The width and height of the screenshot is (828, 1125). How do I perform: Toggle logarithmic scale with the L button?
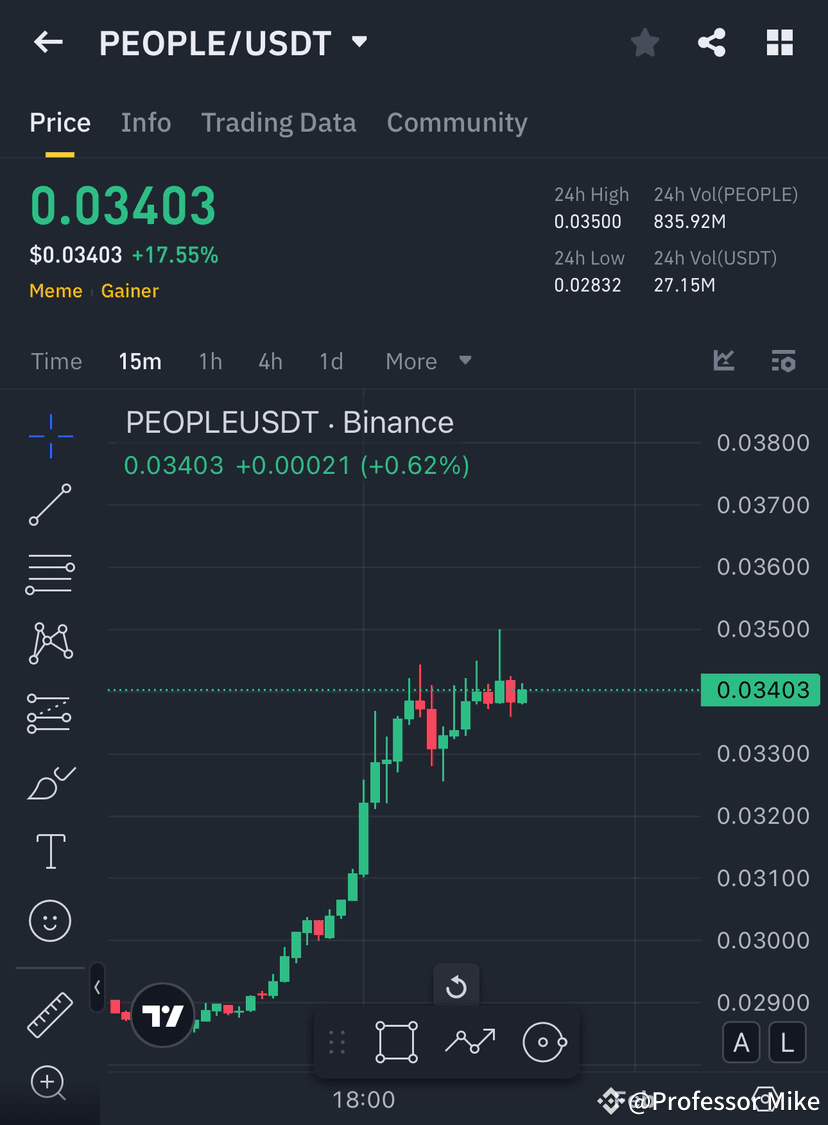tap(787, 1042)
